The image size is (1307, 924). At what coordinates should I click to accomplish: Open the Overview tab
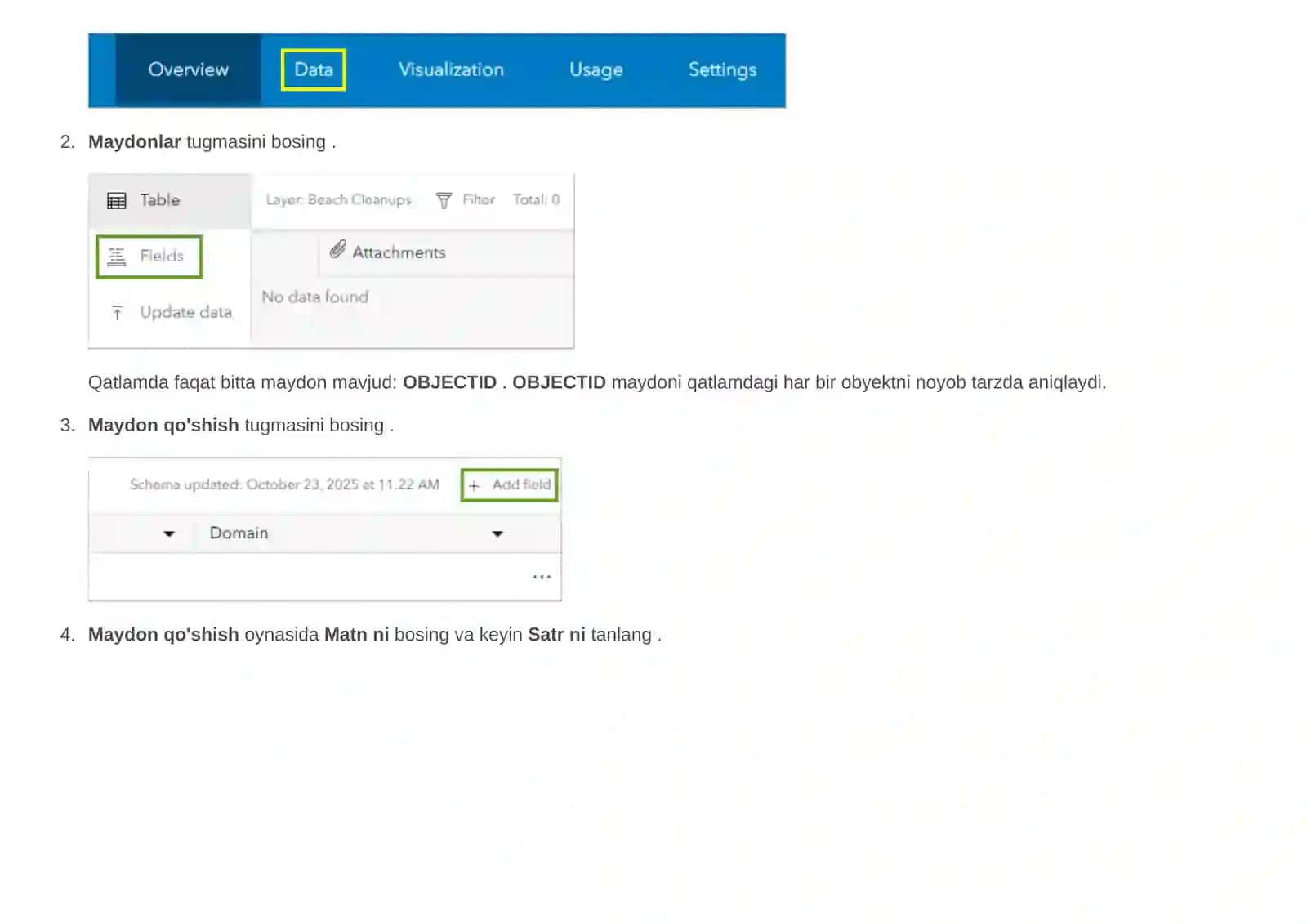188,69
